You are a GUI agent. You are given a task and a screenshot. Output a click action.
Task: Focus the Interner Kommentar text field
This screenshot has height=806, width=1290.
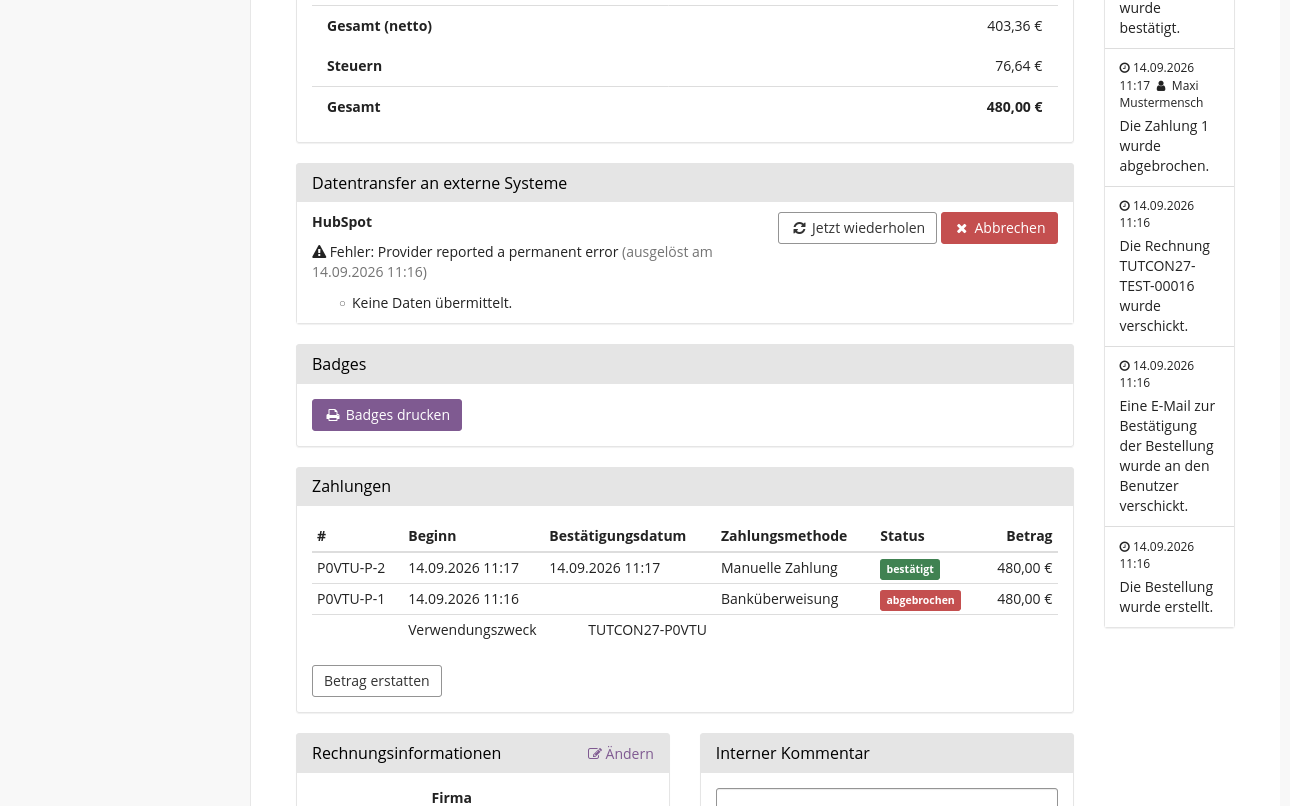[887, 797]
